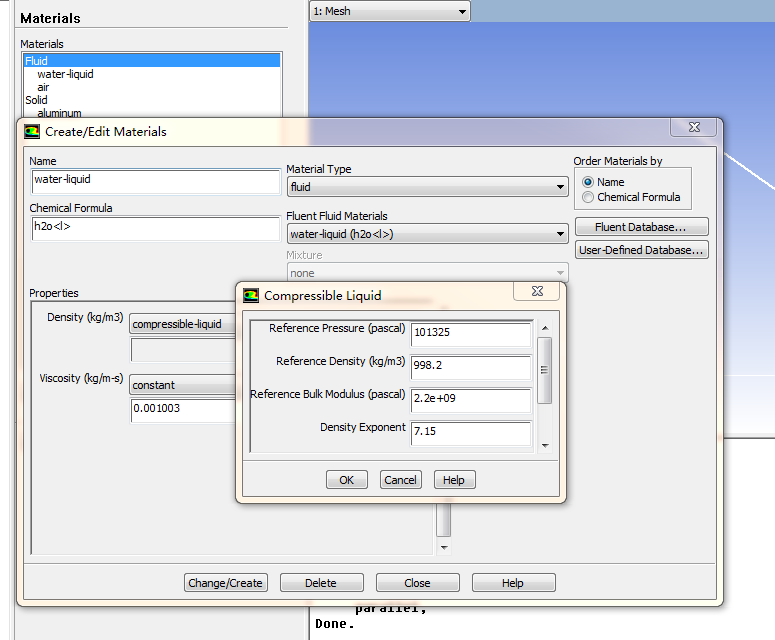Click OK in Compressible Liquid dialog

tap(346, 480)
